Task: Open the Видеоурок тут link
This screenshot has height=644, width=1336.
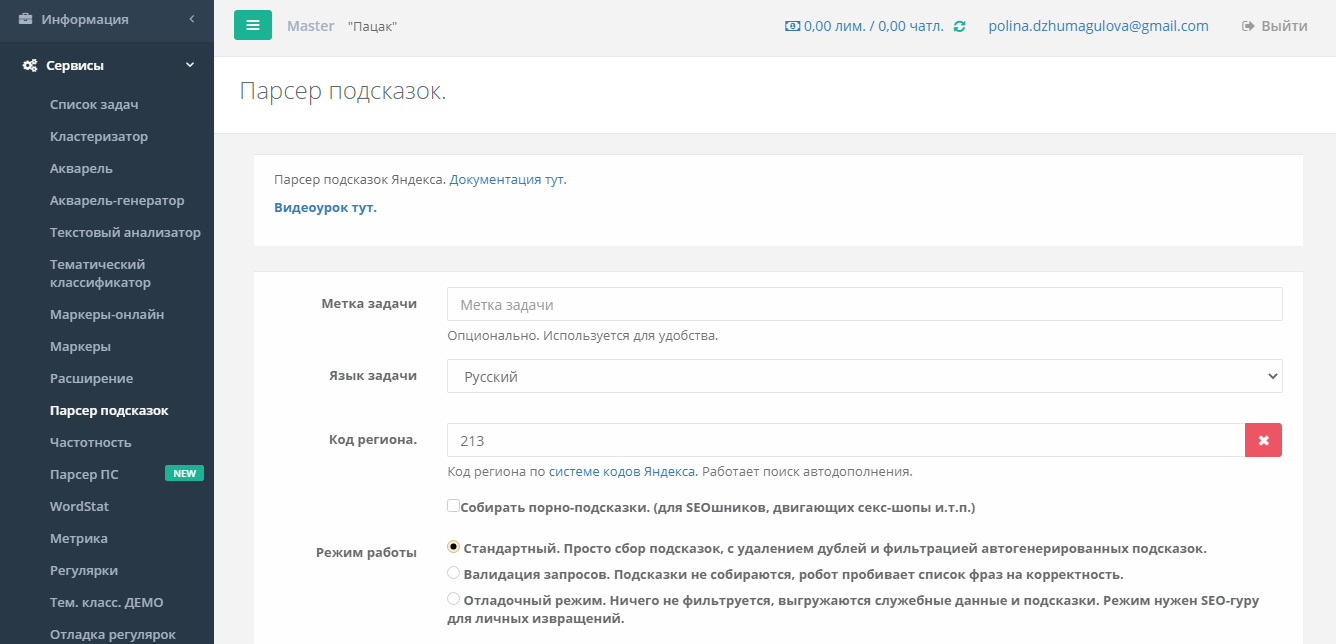Action: [x=325, y=208]
